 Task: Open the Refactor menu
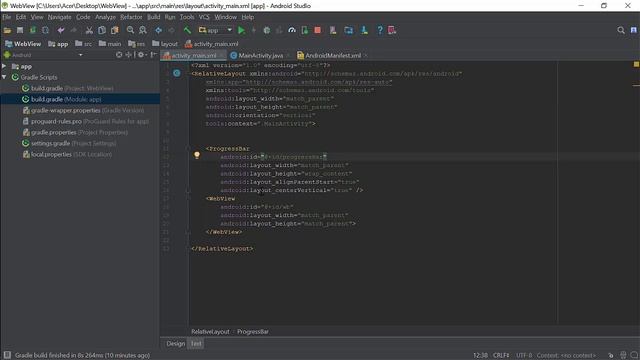click(x=131, y=17)
